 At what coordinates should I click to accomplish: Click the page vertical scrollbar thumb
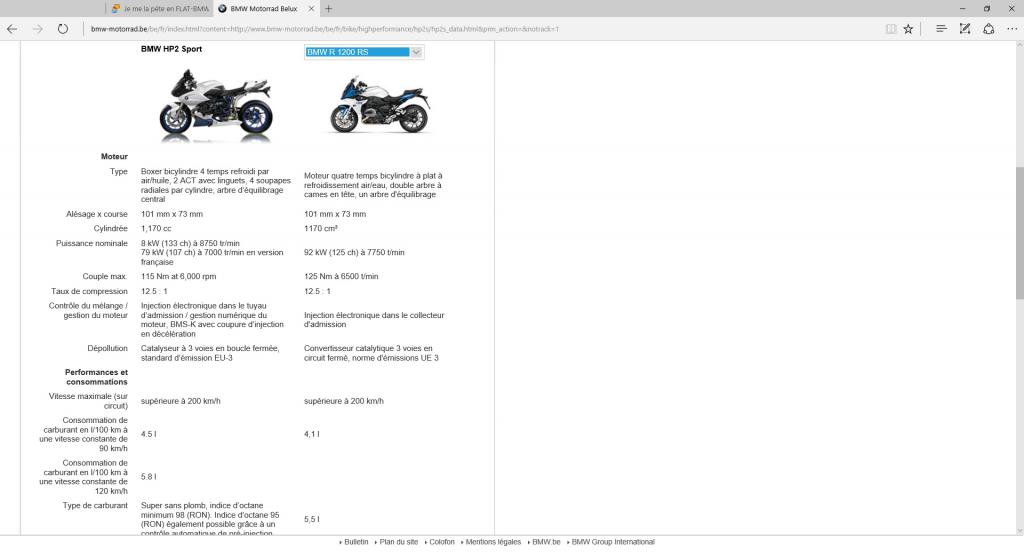(x=1019, y=233)
